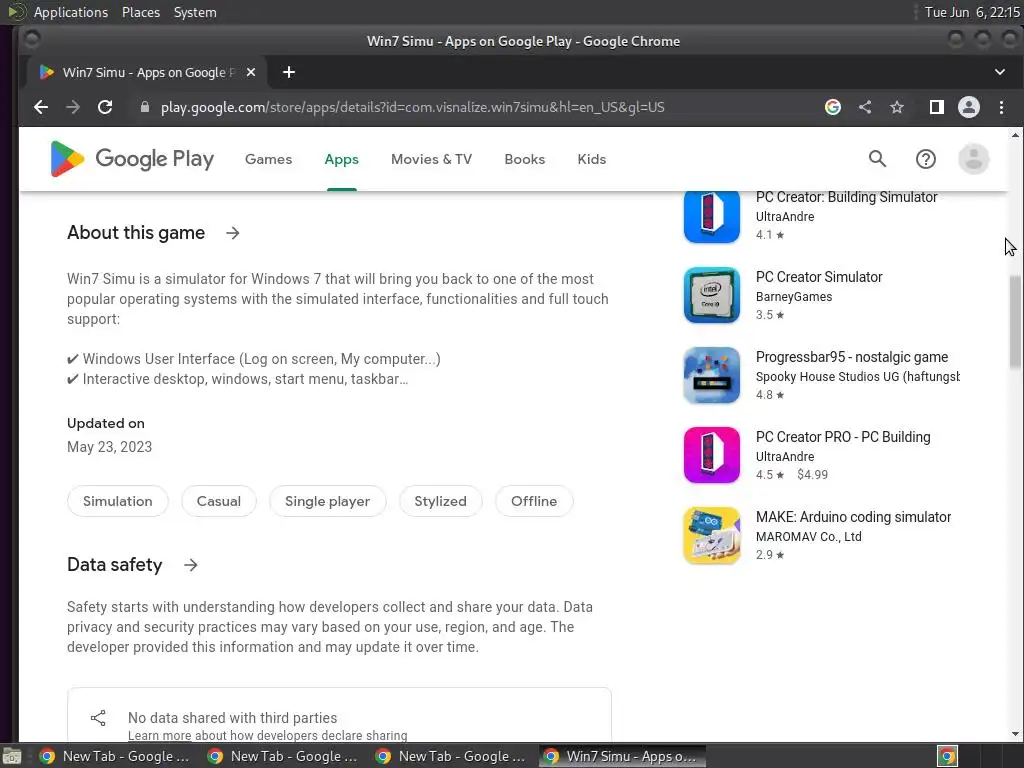Open the Chrome three-dot menu
Image resolution: width=1024 pixels, height=768 pixels.
point(1001,107)
